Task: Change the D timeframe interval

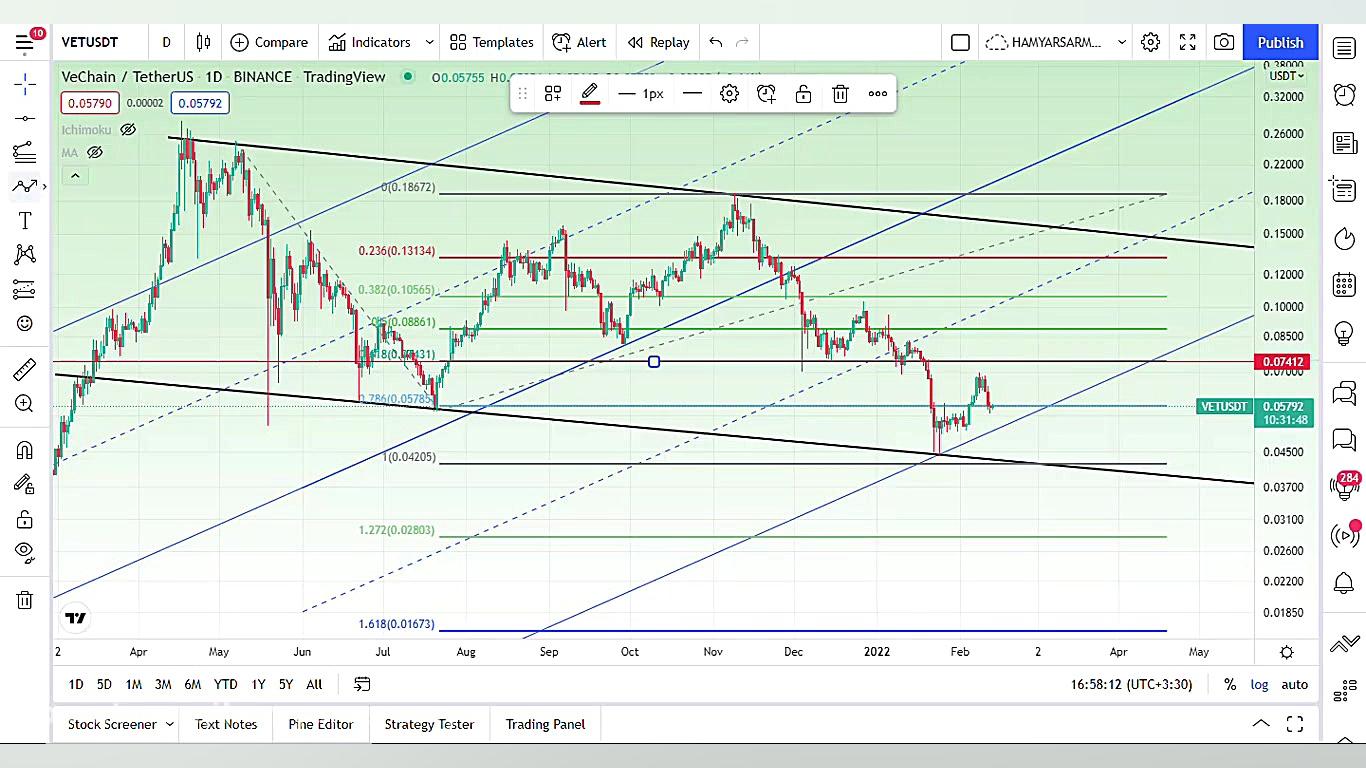Action: click(166, 42)
